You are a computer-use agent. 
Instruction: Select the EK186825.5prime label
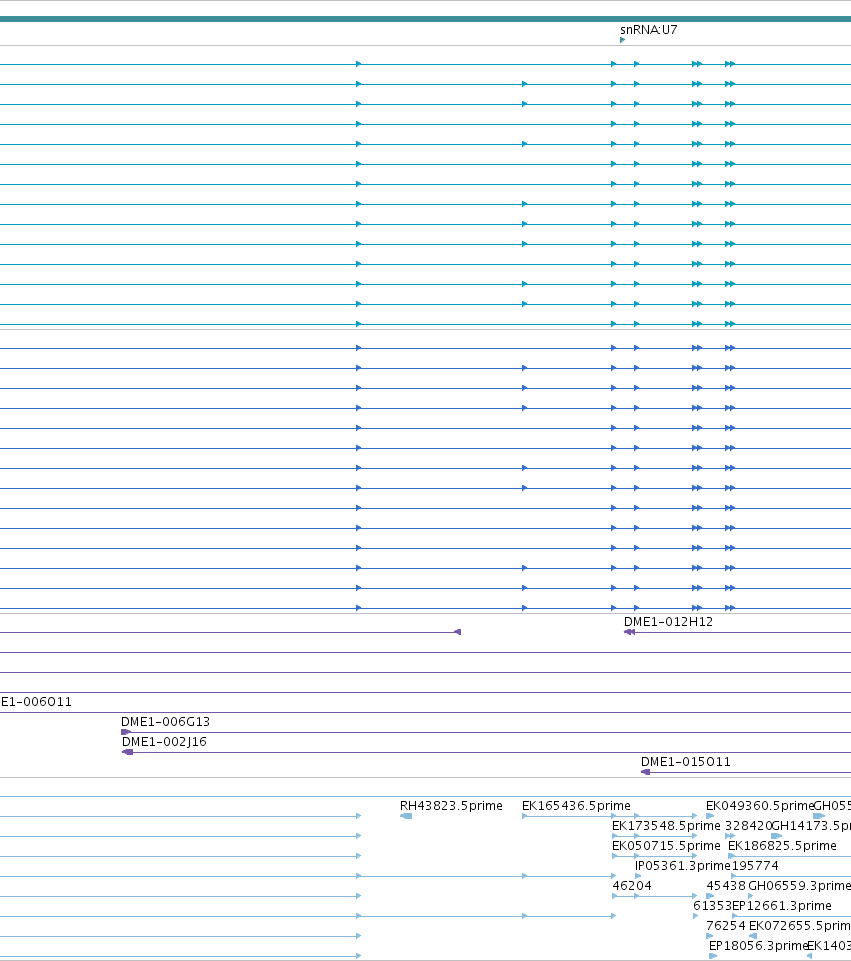pos(782,846)
